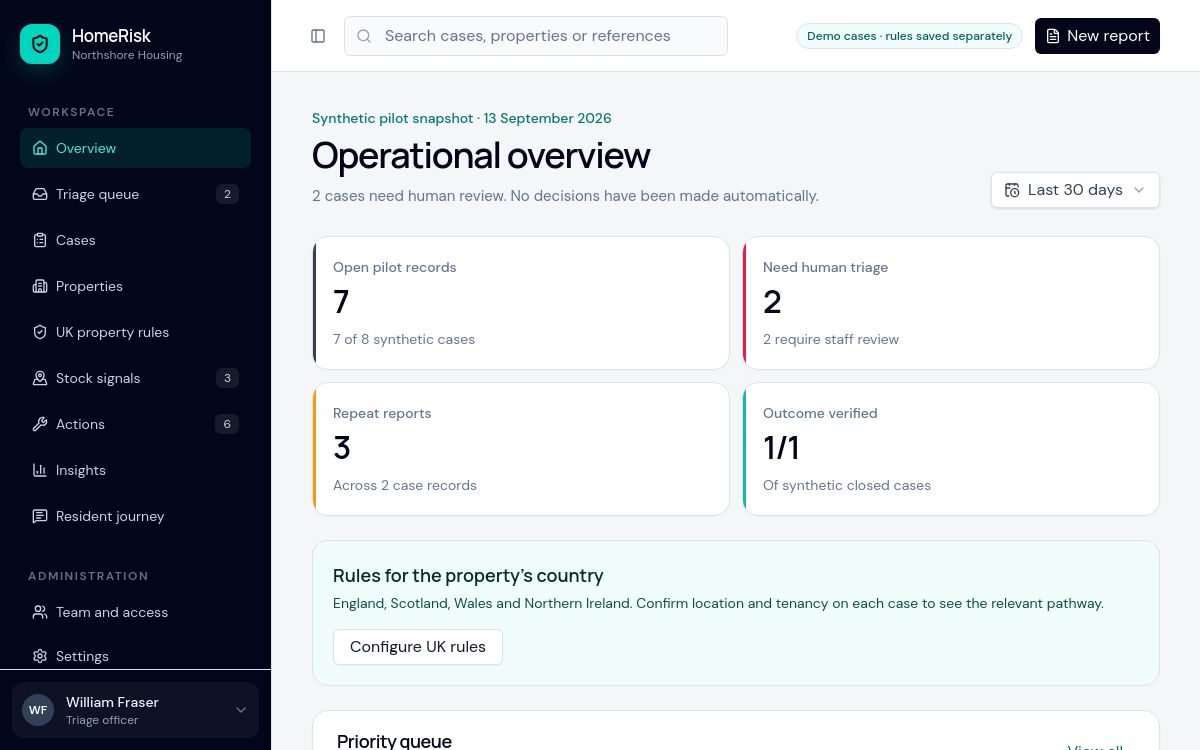The height and width of the screenshot is (750, 1200).
Task: Open the Cases section
Action: [135, 240]
